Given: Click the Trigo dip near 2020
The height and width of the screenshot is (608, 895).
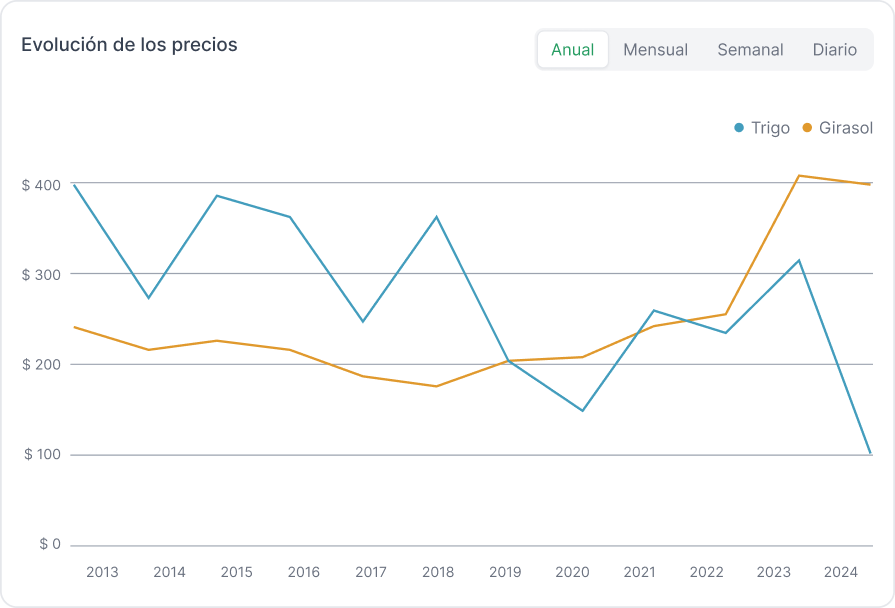Looking at the screenshot, I should coord(582,410).
